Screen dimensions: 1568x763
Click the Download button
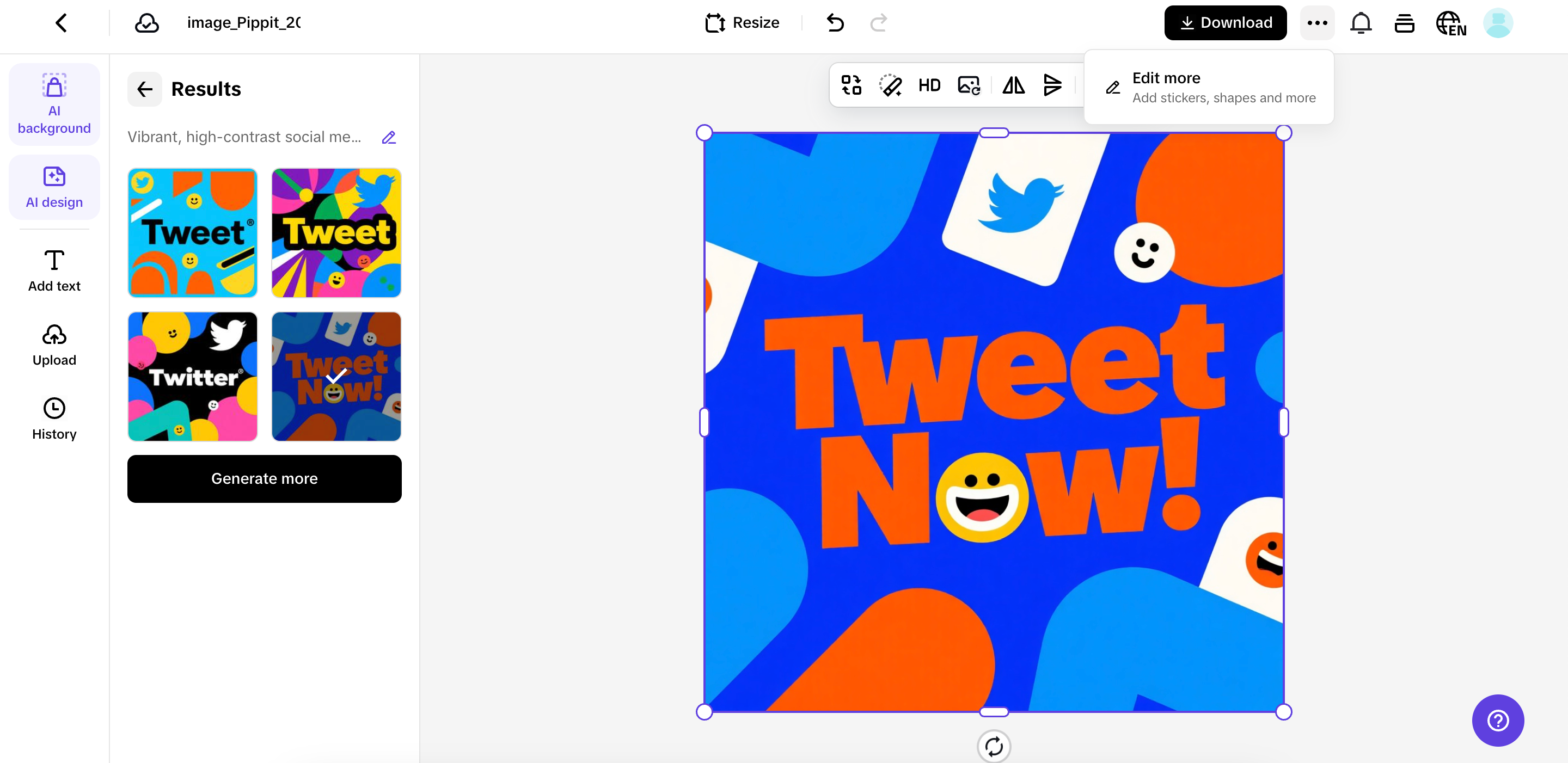1224,23
